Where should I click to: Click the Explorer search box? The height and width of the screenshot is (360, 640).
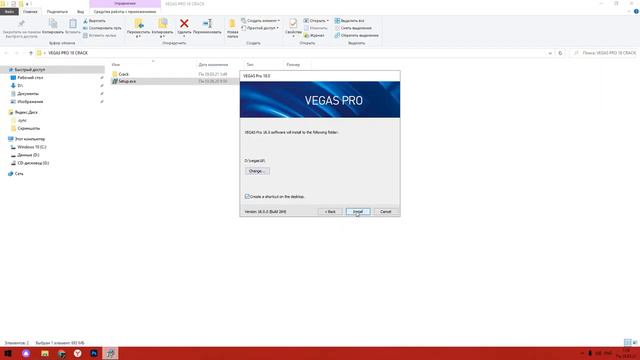pos(605,53)
